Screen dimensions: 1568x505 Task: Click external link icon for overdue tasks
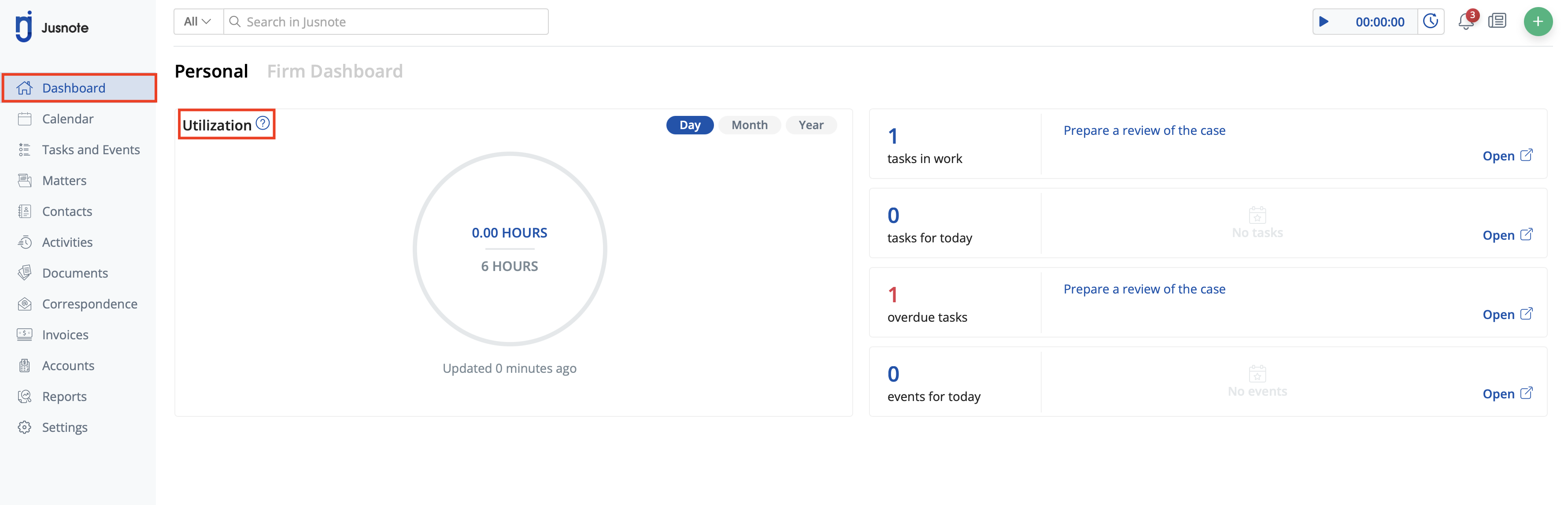tap(1526, 314)
